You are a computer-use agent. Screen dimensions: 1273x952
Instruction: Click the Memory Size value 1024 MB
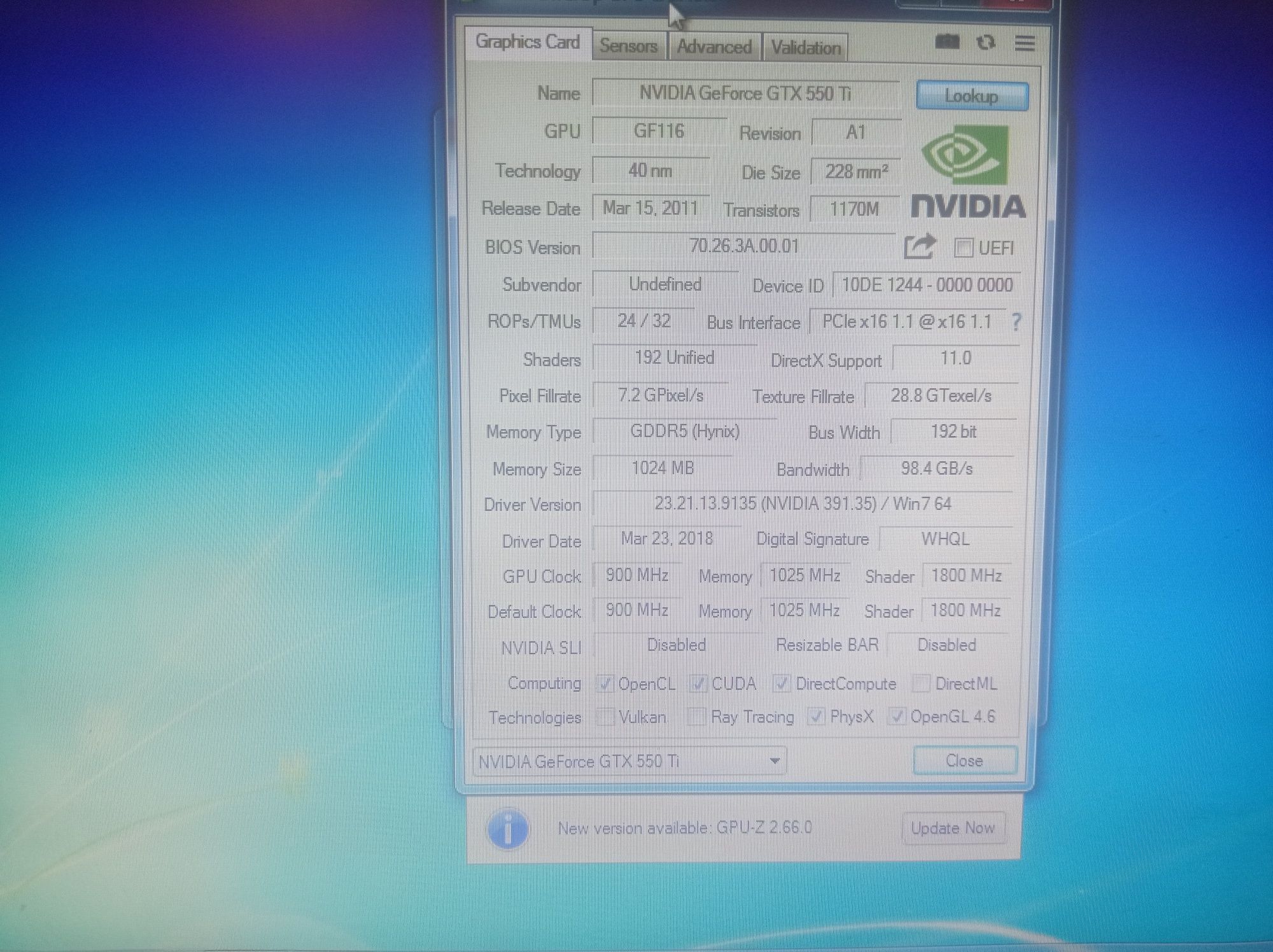click(x=662, y=468)
